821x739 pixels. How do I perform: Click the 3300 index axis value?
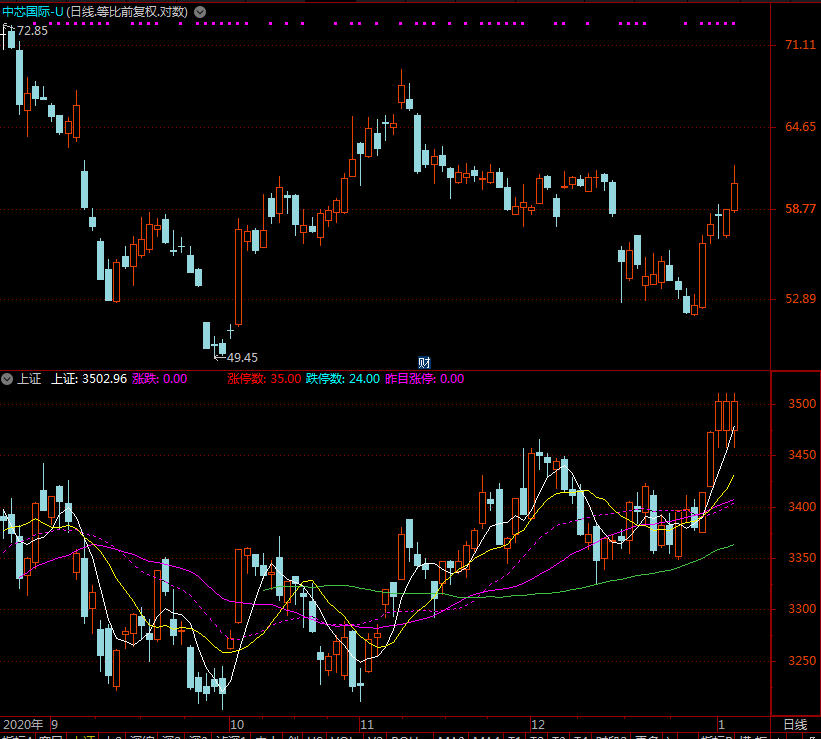click(802, 609)
